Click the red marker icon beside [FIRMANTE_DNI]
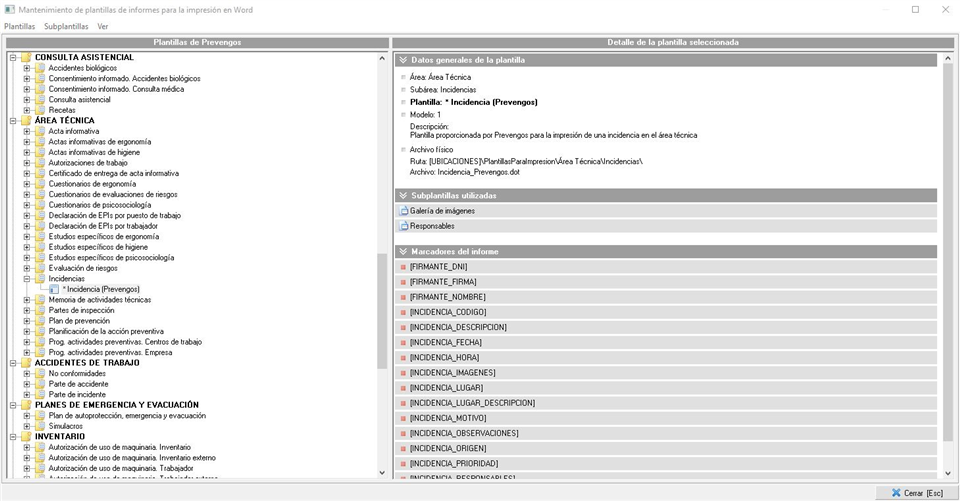The height and width of the screenshot is (501, 960). 404,267
